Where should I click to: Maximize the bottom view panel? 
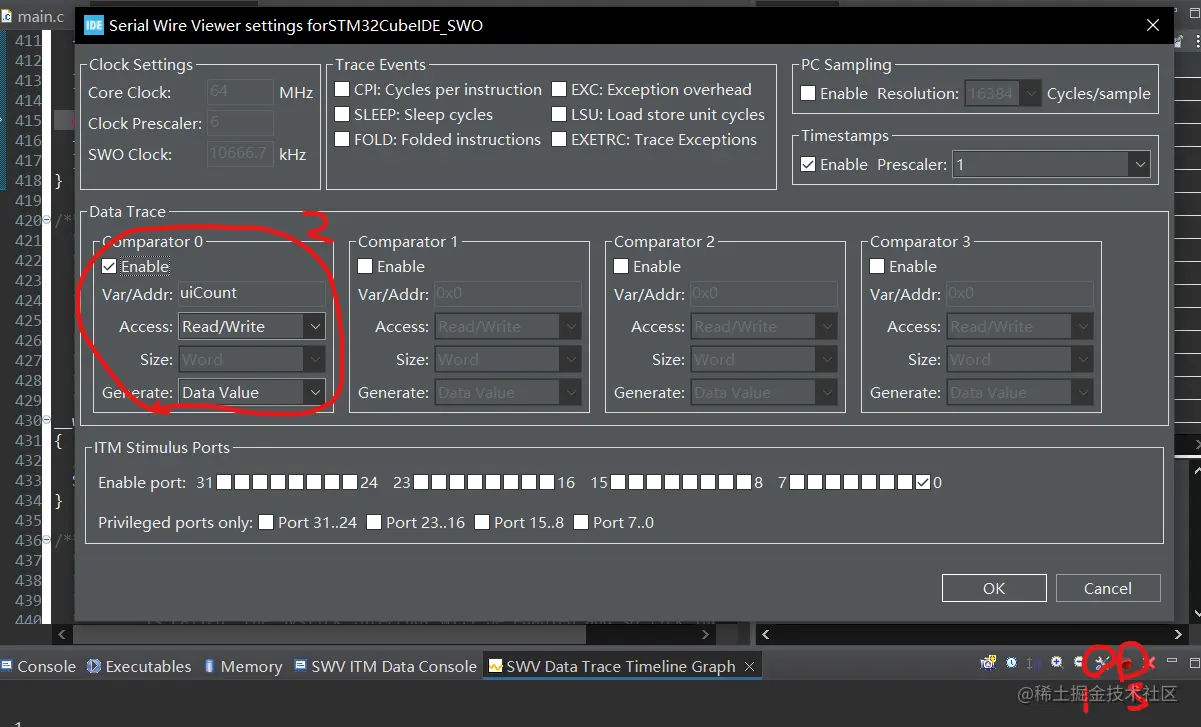[1193, 663]
